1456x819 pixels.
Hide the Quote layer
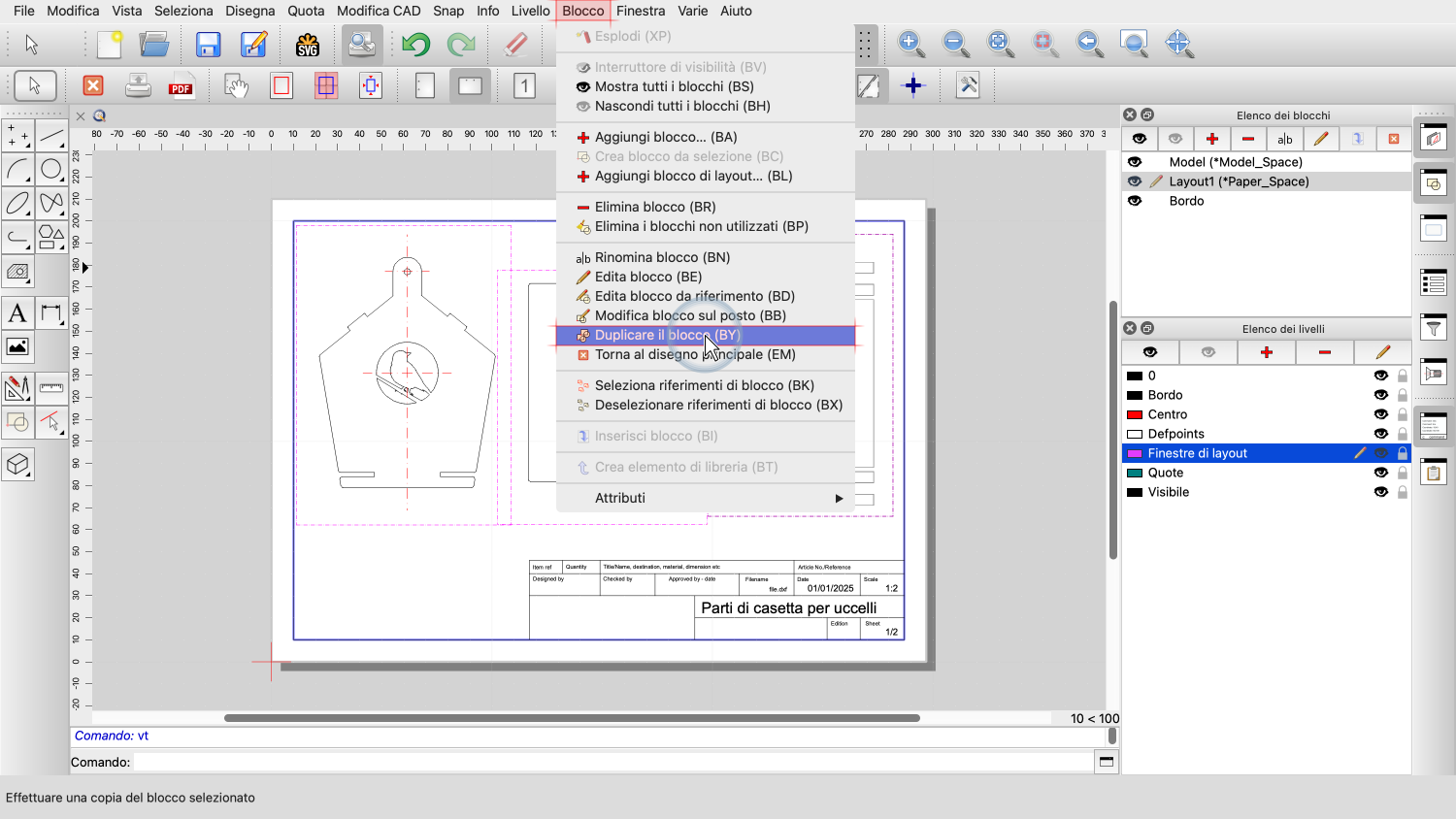1380,473
